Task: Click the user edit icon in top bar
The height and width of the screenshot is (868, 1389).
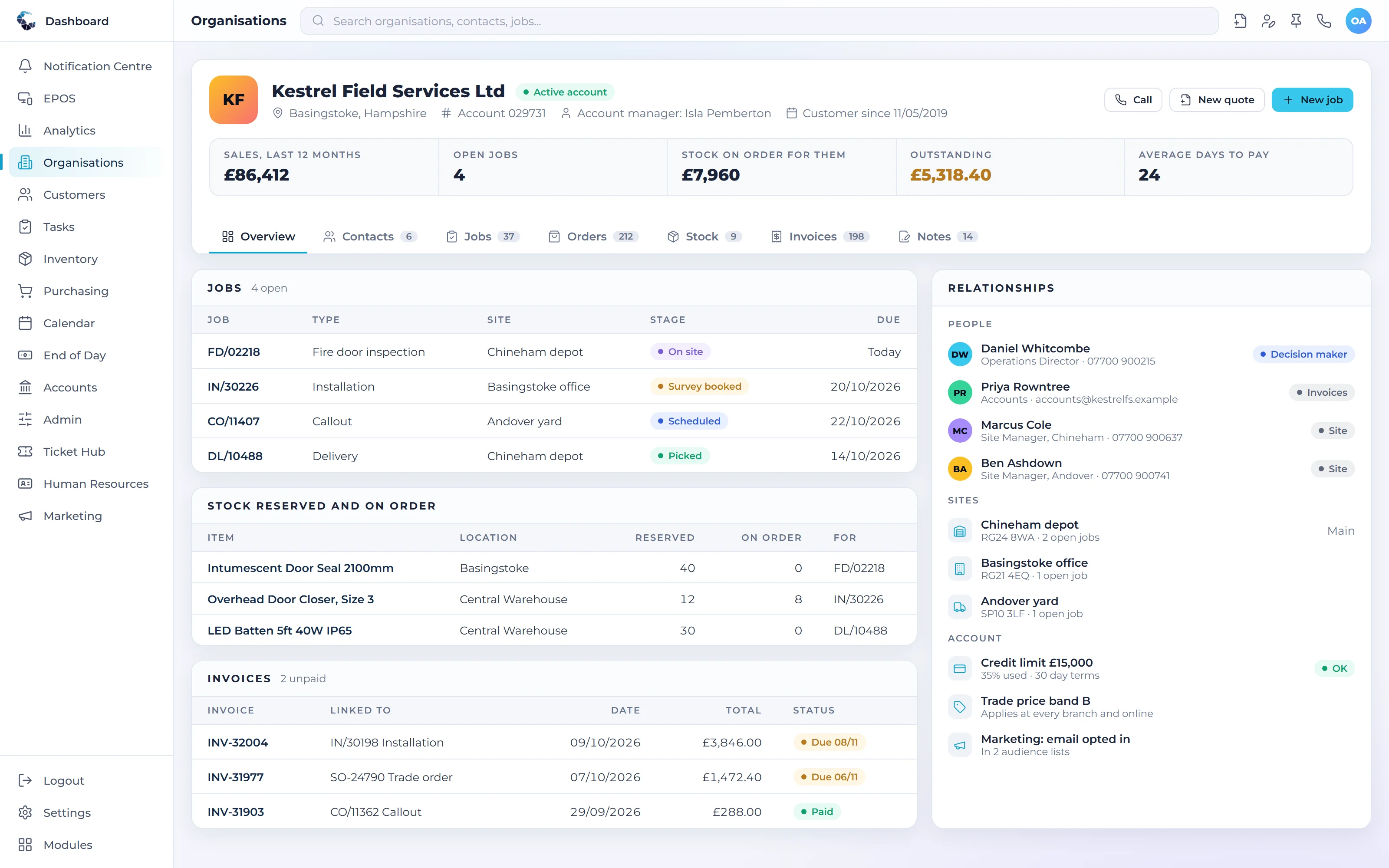Action: 1268,21
